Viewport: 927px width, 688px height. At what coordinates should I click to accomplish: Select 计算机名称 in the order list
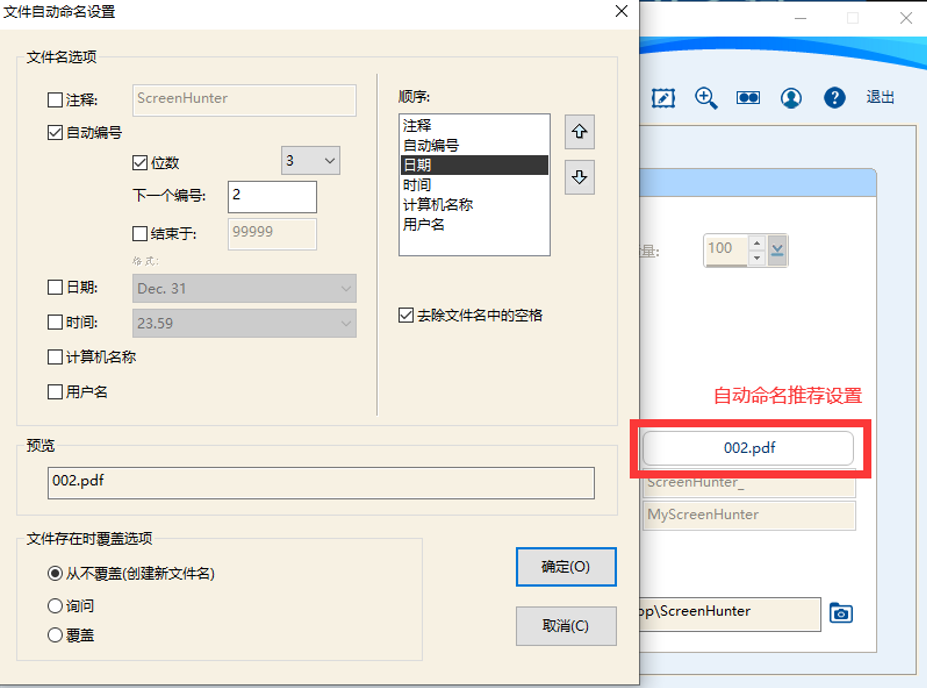pyautogui.click(x=474, y=205)
